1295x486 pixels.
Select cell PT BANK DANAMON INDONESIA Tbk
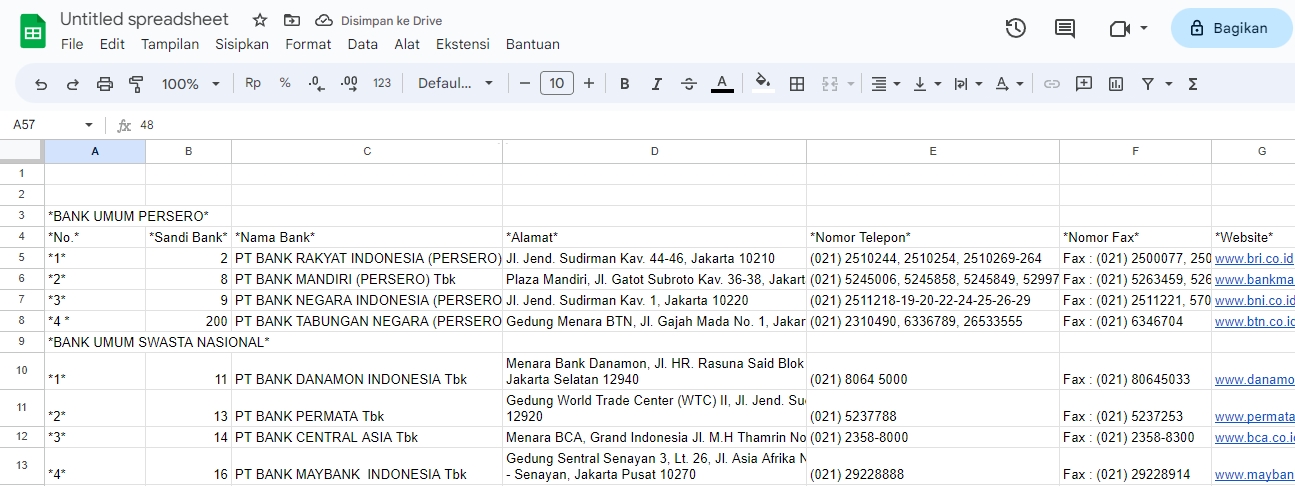coord(367,370)
